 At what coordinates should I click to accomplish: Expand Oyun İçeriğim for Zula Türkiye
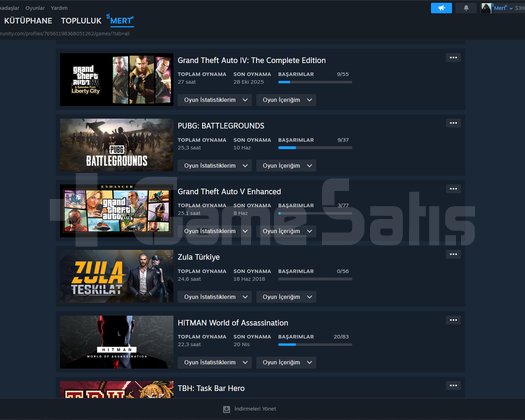[286, 297]
